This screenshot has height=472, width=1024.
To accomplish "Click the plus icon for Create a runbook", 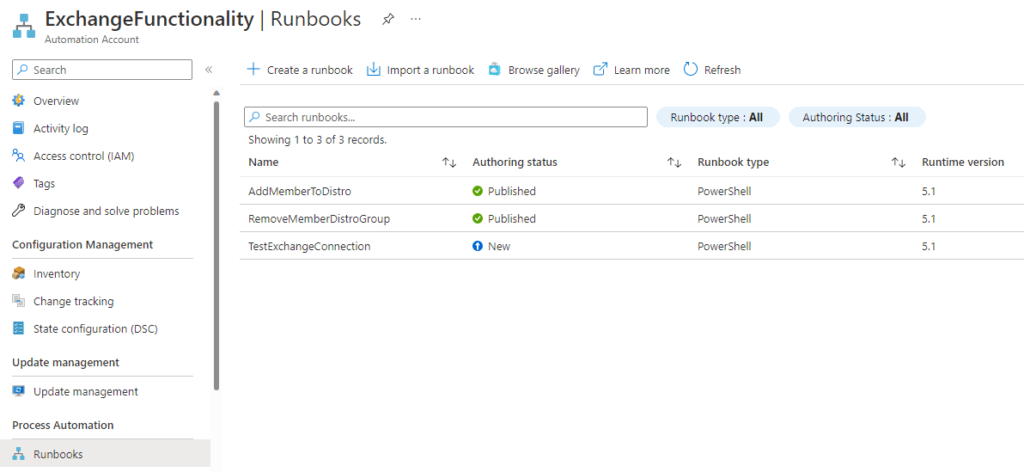I will pyautogui.click(x=253, y=69).
